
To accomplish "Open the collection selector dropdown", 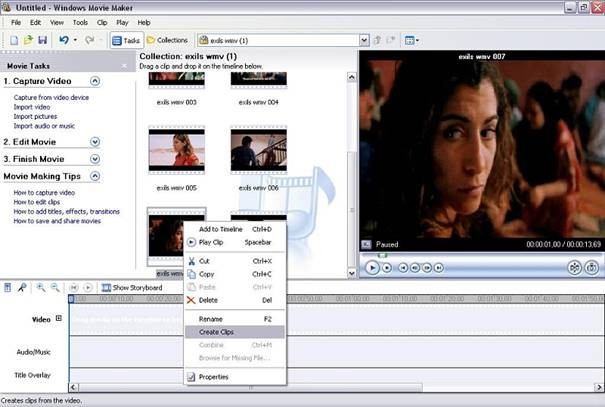I will (364, 40).
